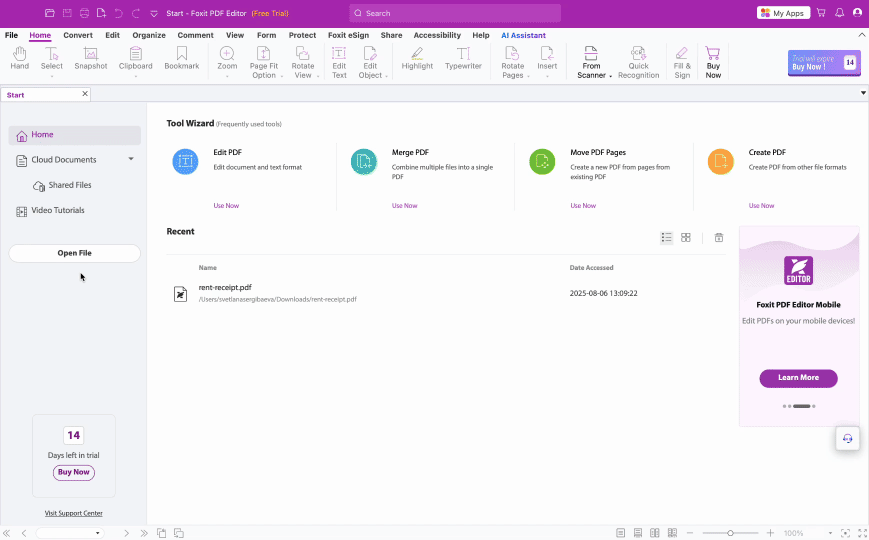This screenshot has height=540, width=869.
Task: Open the Fill & Sign tool
Action: [682, 62]
